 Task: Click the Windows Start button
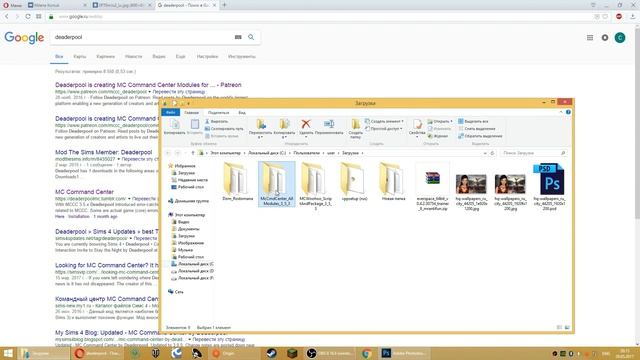8,353
